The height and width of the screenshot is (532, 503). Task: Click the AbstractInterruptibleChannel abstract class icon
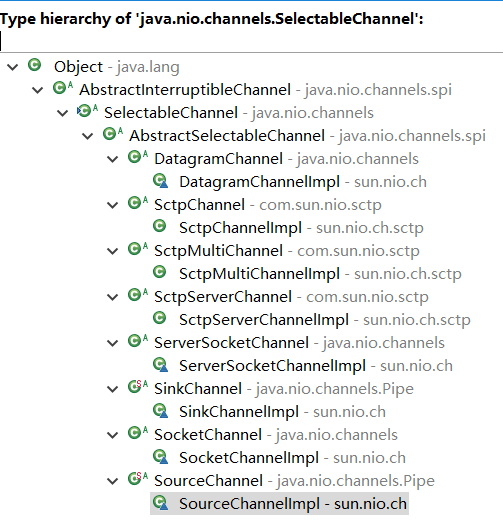[63, 88]
